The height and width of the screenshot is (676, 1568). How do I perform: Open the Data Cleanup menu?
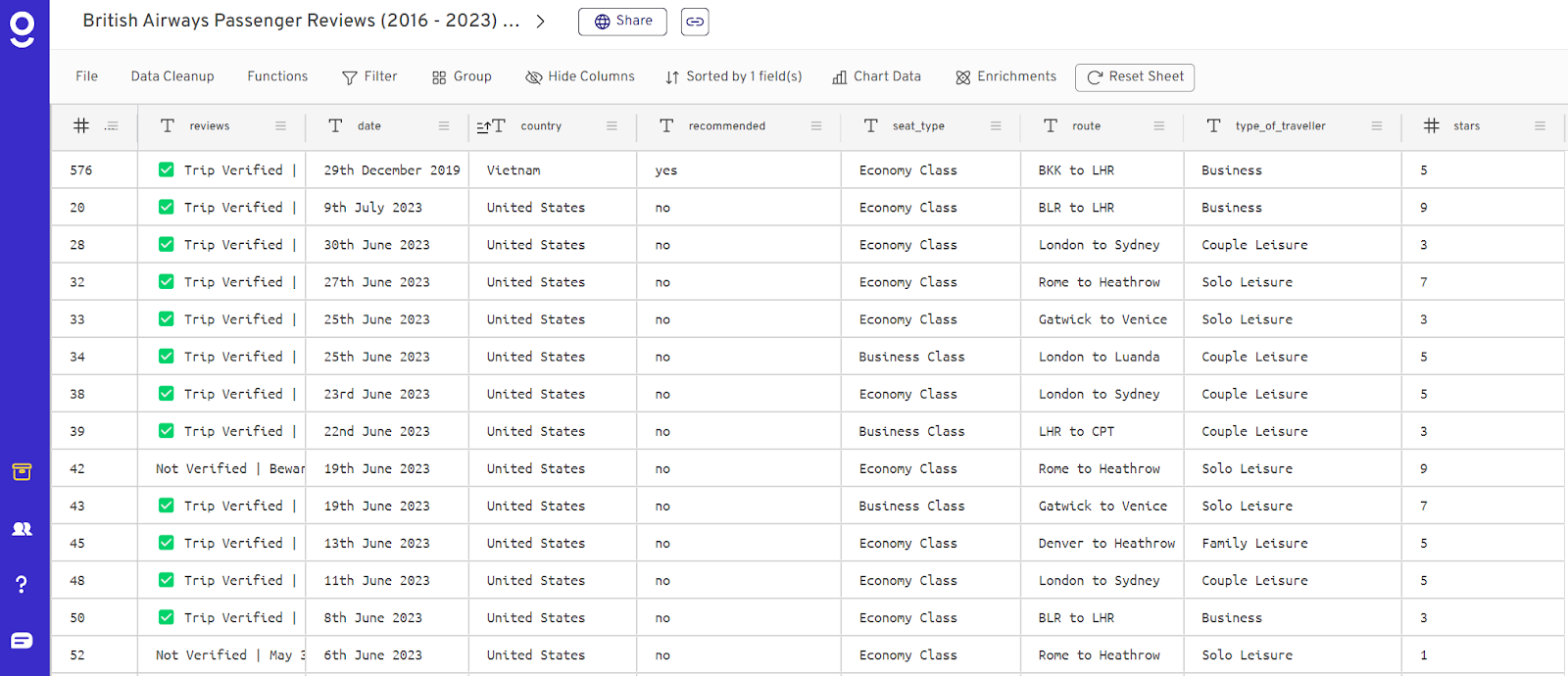click(172, 76)
